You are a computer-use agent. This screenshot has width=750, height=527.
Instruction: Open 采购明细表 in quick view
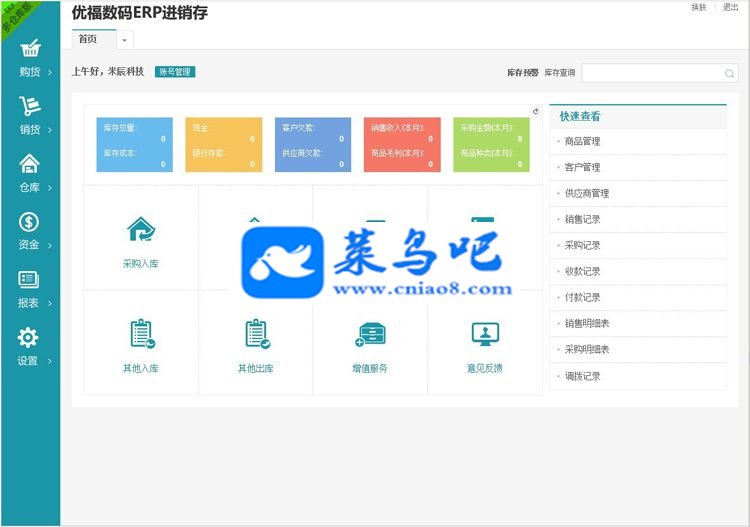coord(638,350)
